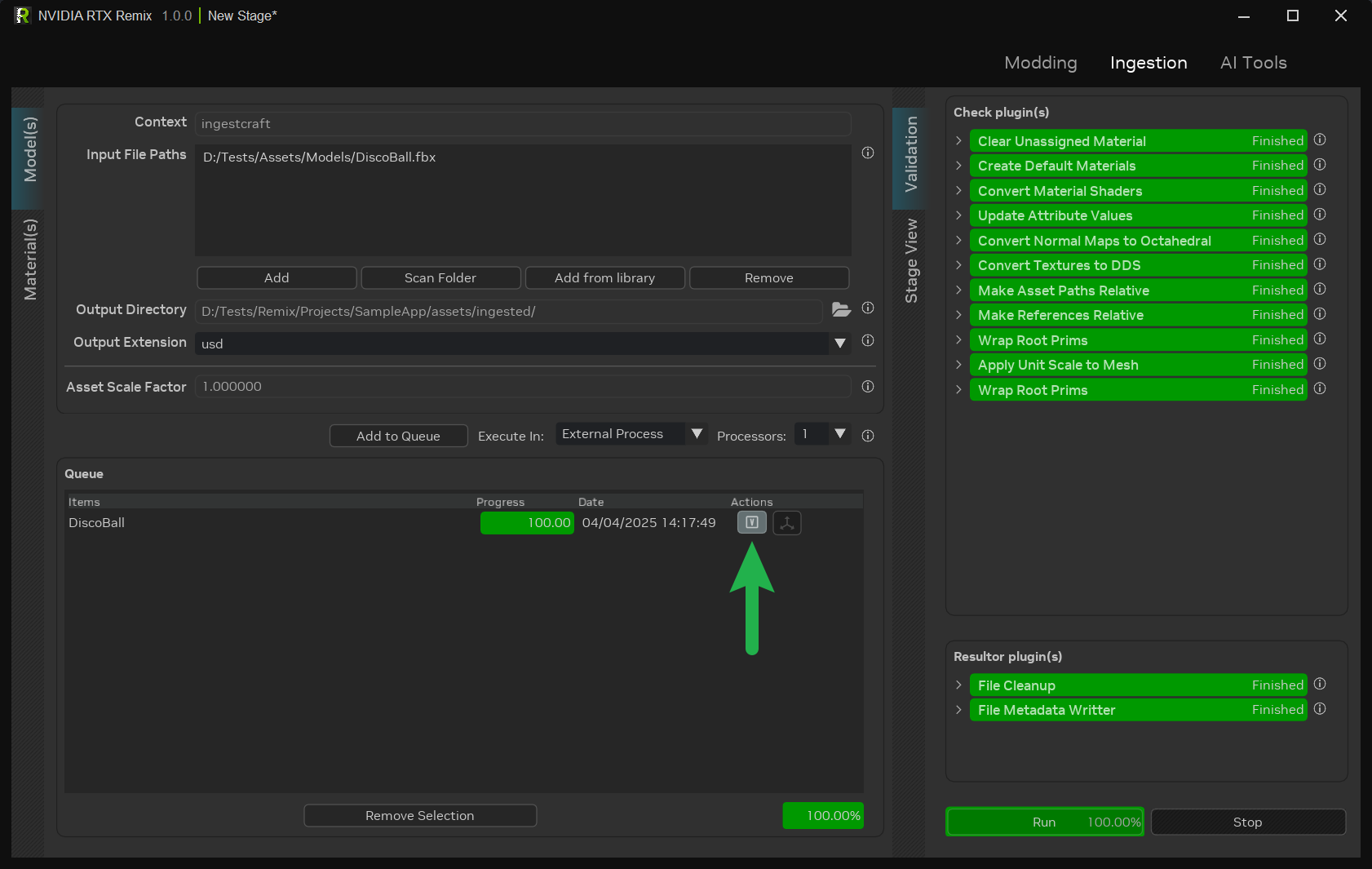Click info icon for Clear Unassigned Material
The width and height of the screenshot is (1372, 869).
pos(1320,140)
